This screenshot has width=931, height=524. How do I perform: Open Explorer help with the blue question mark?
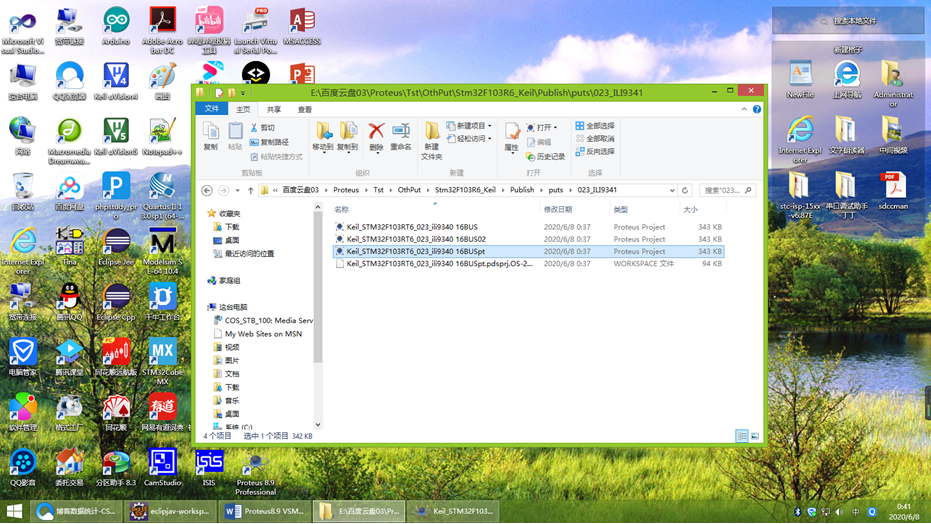coord(756,109)
